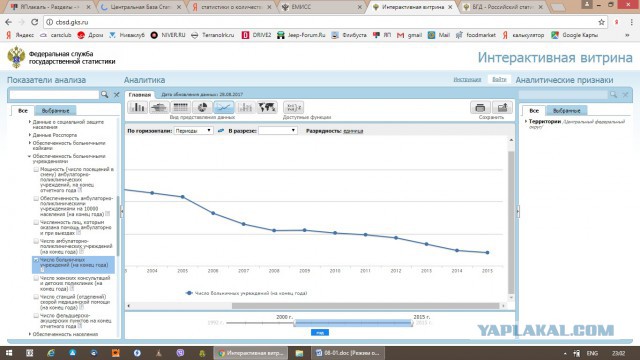Viewport: 640px width, 360px height.
Task: Select the bar chart view icon
Action: point(138,107)
